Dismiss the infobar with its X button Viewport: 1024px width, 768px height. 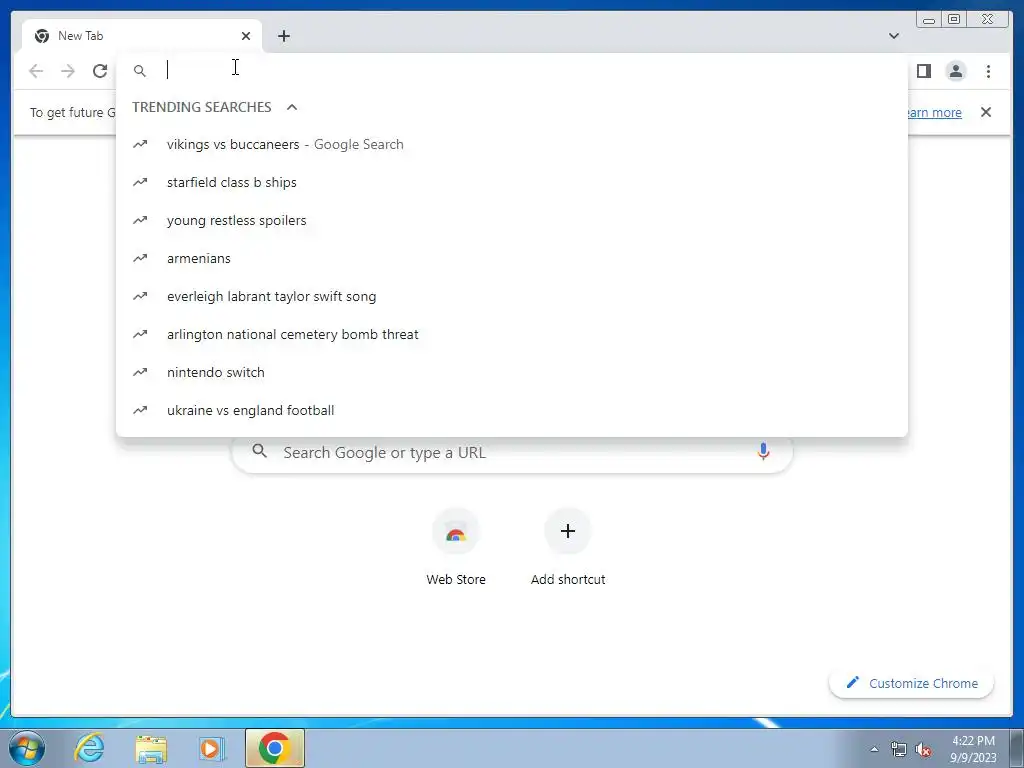pyautogui.click(x=986, y=112)
